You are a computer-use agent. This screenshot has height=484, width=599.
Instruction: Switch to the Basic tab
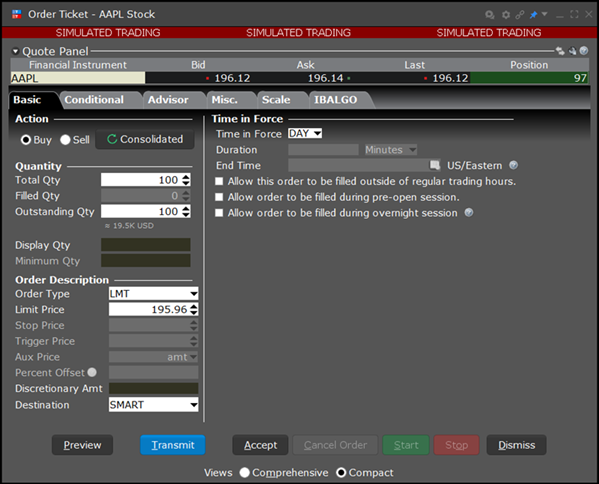click(27, 100)
